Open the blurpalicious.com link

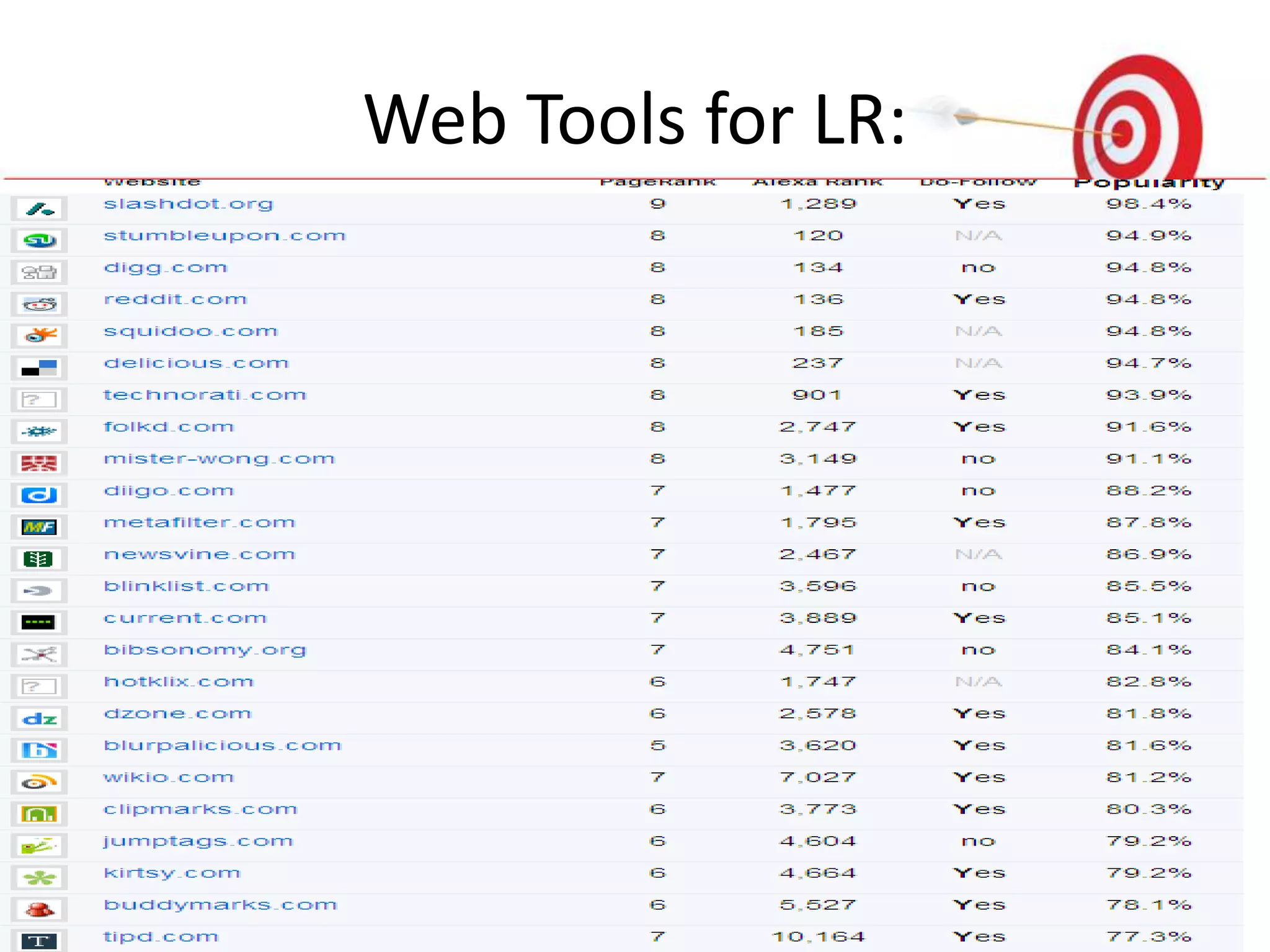point(222,746)
